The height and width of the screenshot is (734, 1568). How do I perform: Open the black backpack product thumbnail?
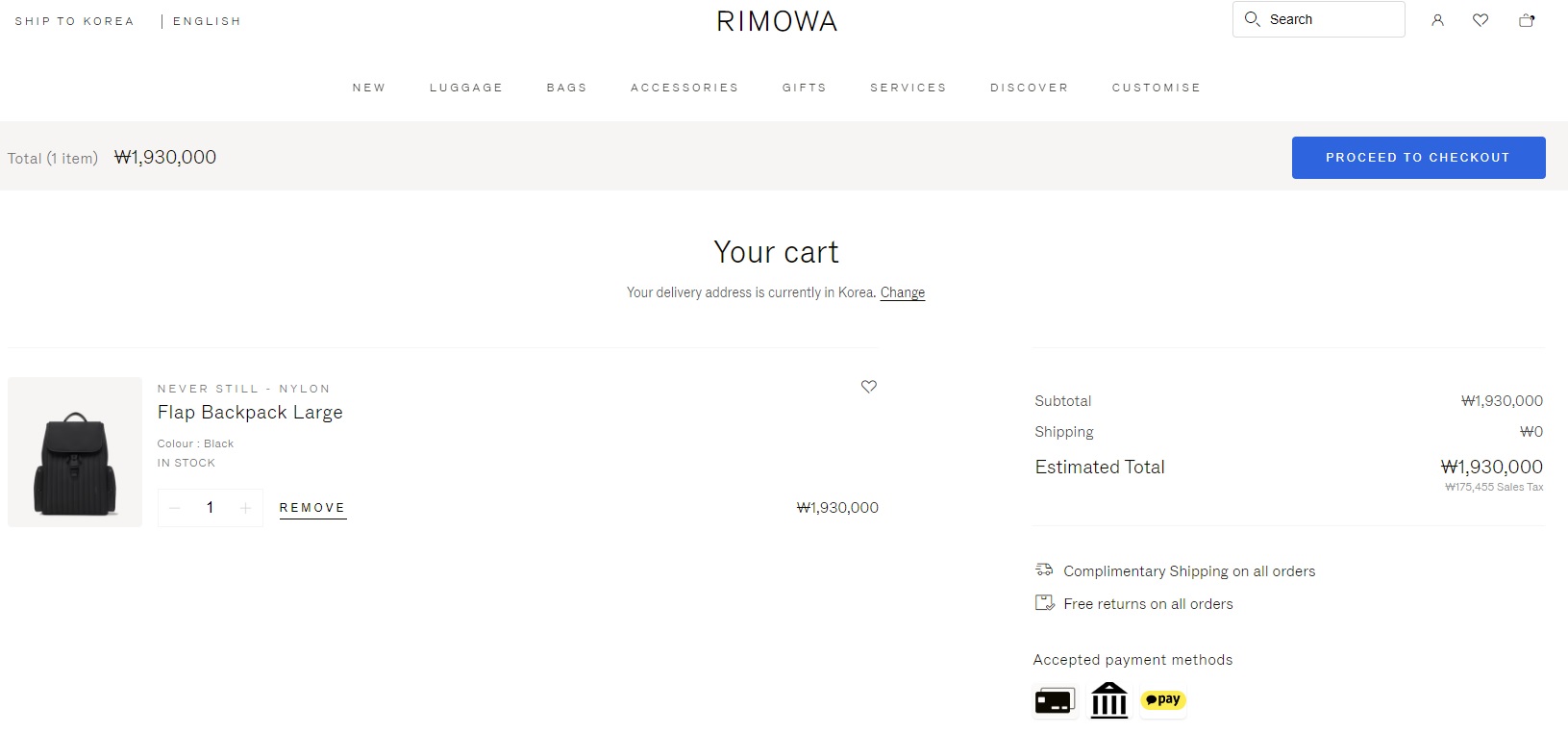tap(75, 452)
